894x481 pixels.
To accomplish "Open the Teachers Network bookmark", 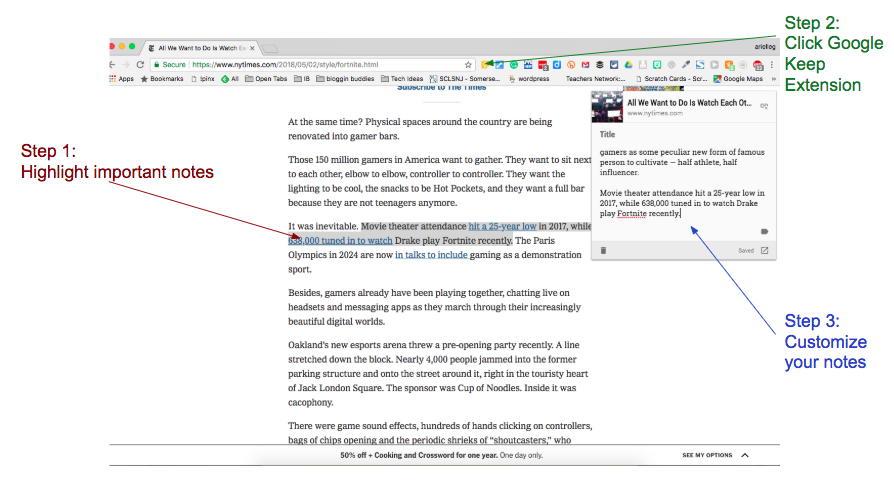I will [595, 79].
